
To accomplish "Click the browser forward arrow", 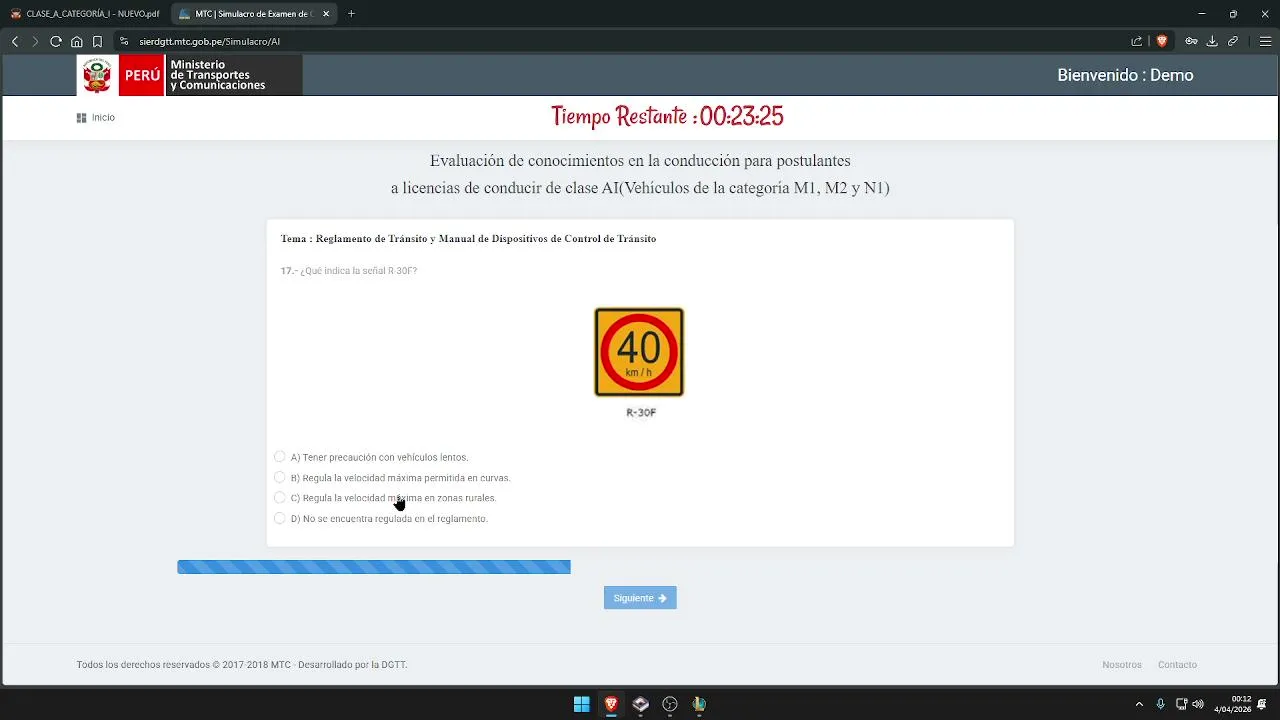I will (35, 41).
